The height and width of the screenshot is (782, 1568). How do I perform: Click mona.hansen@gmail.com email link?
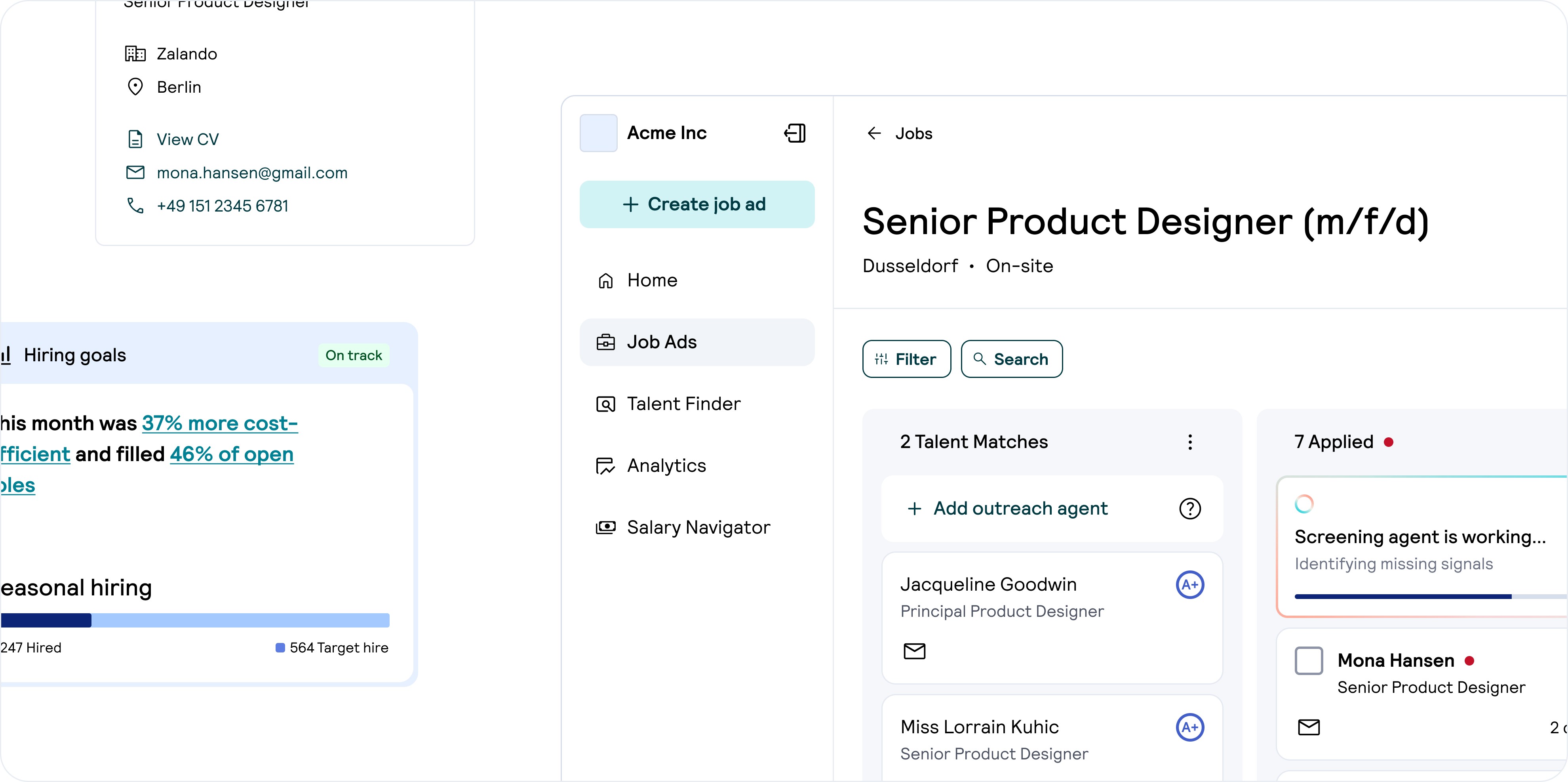coord(252,173)
